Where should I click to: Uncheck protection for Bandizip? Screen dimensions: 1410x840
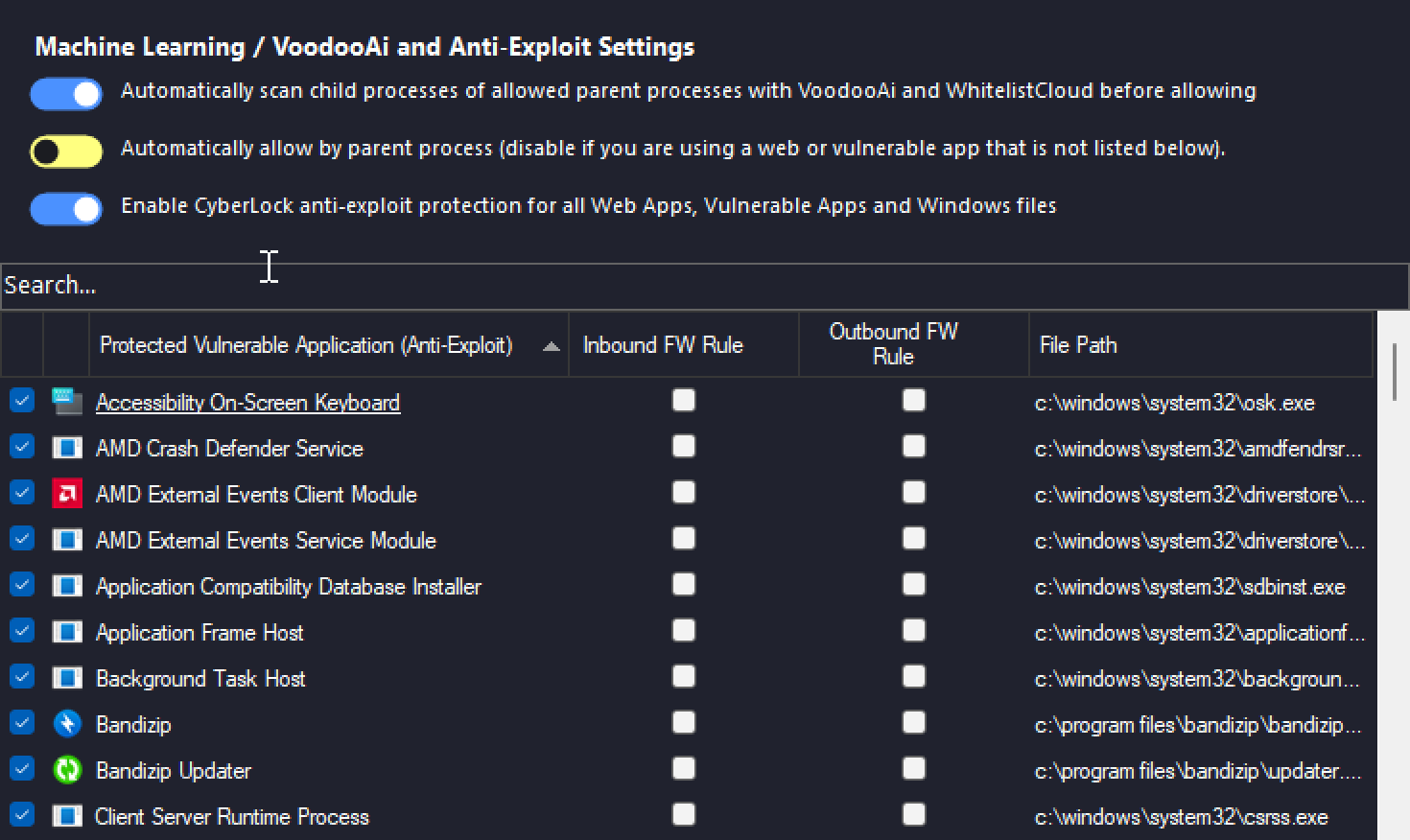tap(21, 723)
